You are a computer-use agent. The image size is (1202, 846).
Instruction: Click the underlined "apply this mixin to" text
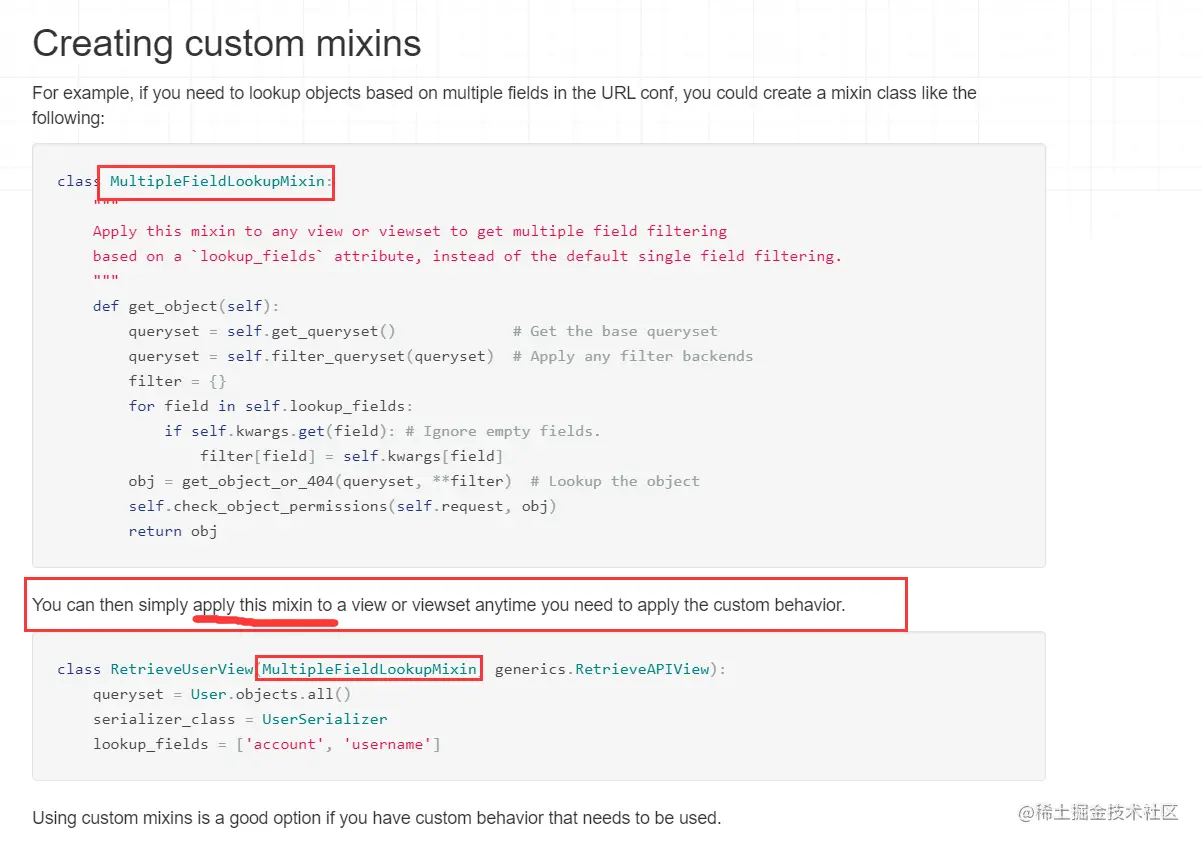(263, 605)
